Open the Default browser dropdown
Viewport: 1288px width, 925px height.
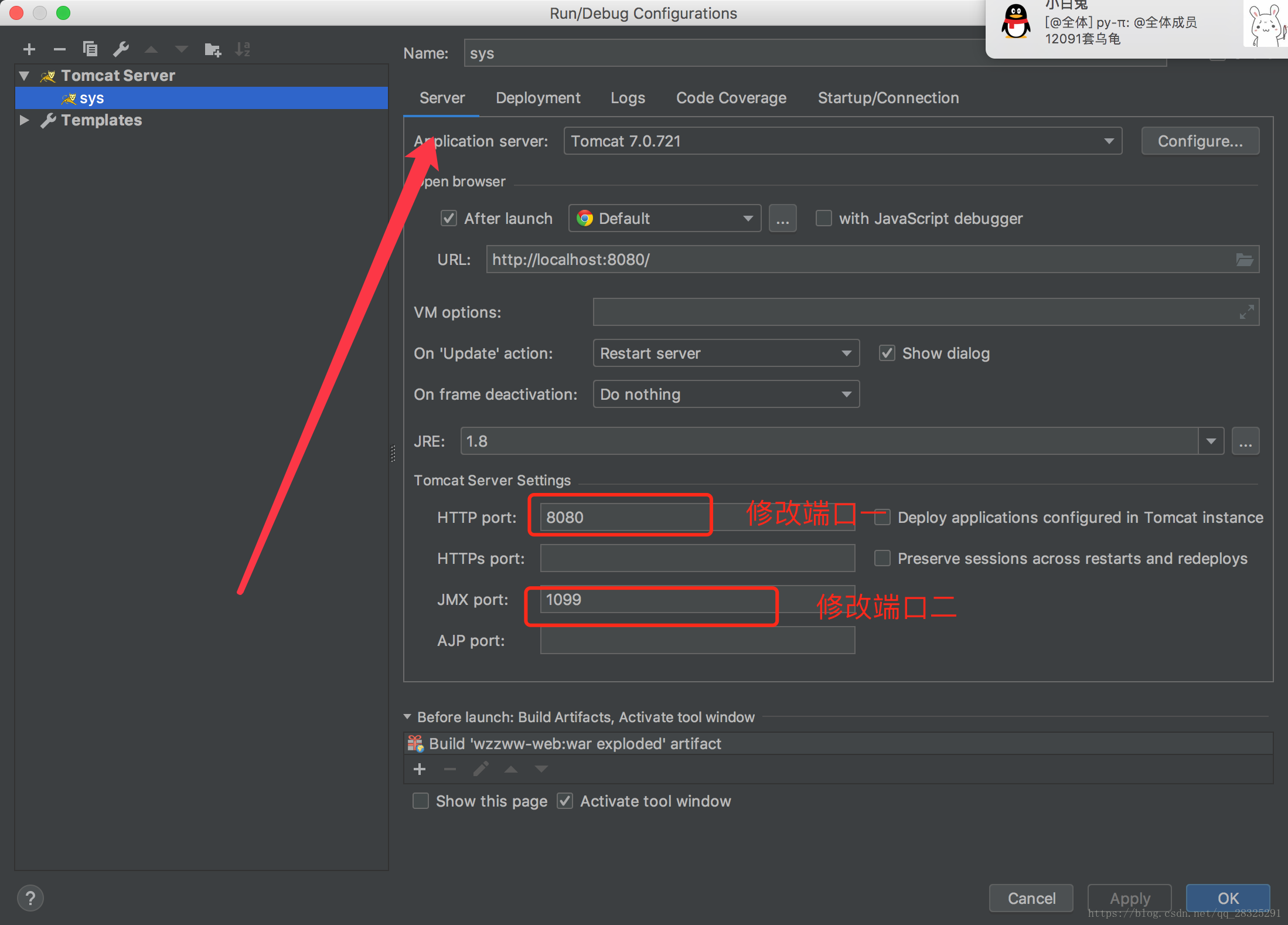[x=665, y=219]
